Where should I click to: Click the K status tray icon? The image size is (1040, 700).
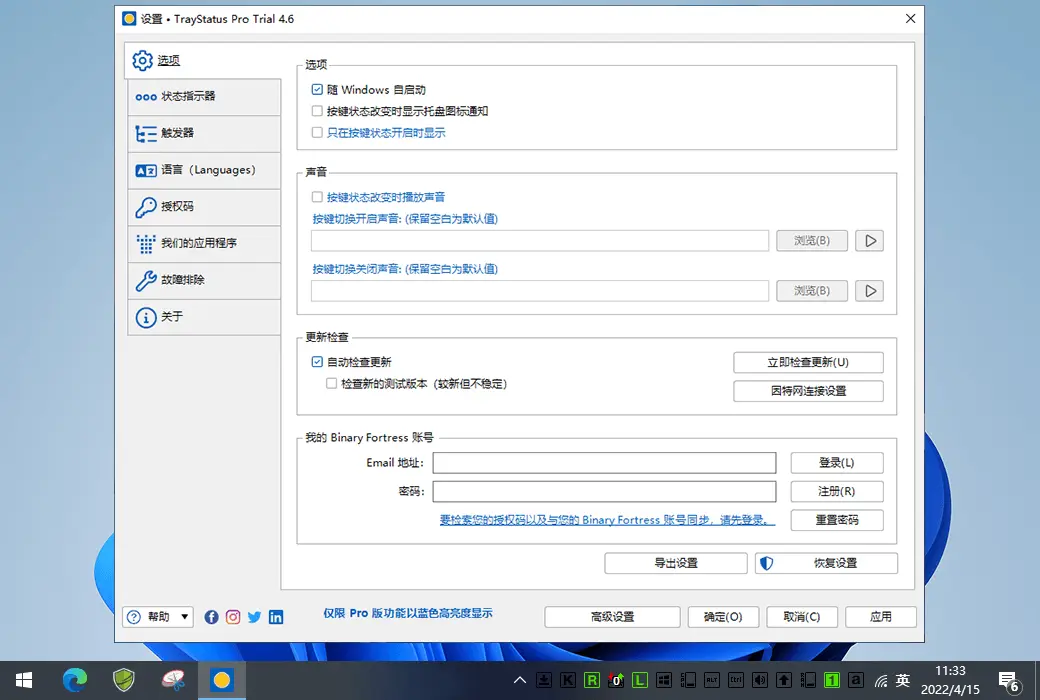click(x=568, y=680)
